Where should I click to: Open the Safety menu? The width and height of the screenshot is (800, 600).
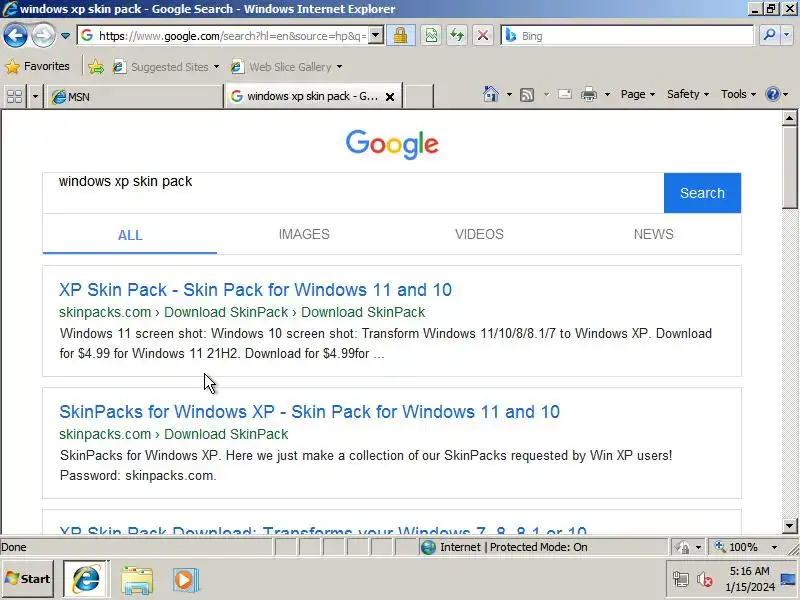pos(688,94)
